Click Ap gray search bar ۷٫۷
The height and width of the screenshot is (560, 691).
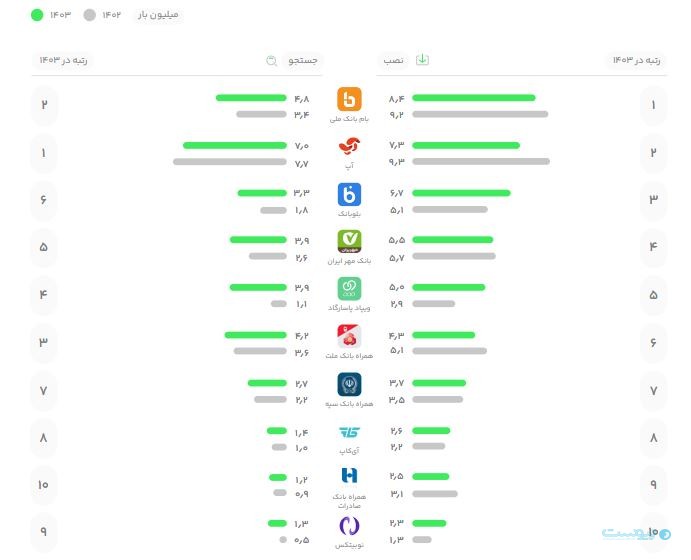click(230, 162)
